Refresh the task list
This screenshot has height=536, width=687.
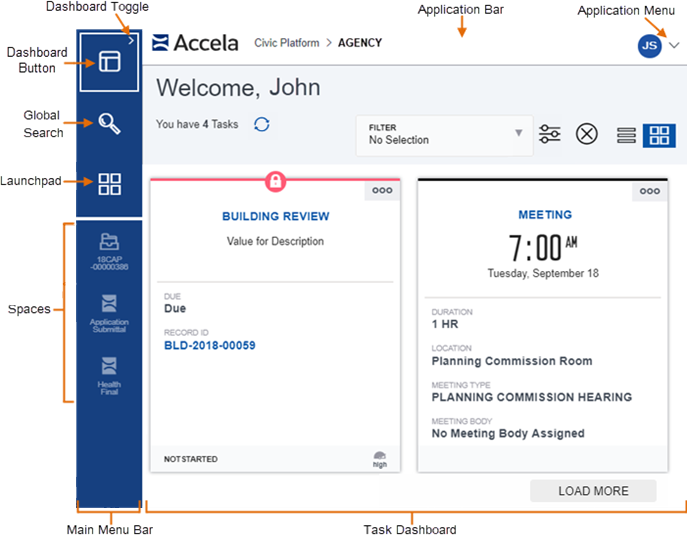[261, 125]
